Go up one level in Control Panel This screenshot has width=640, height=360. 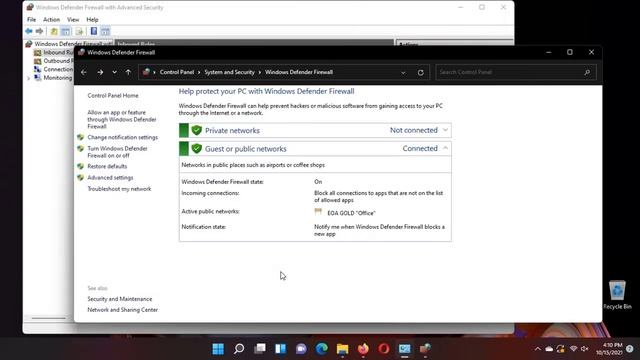point(128,72)
